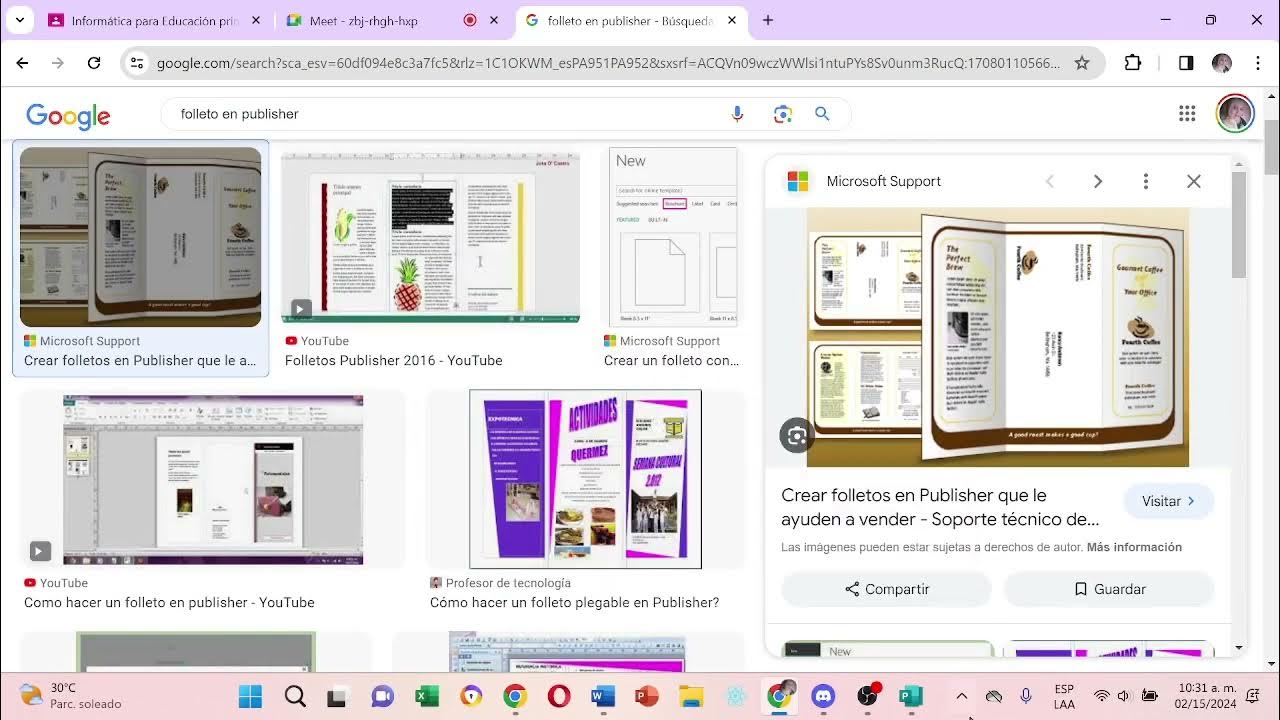Switch to the Meet zbj-rhgh-hxp tab
Screen dimensions: 1280x720
380,20
